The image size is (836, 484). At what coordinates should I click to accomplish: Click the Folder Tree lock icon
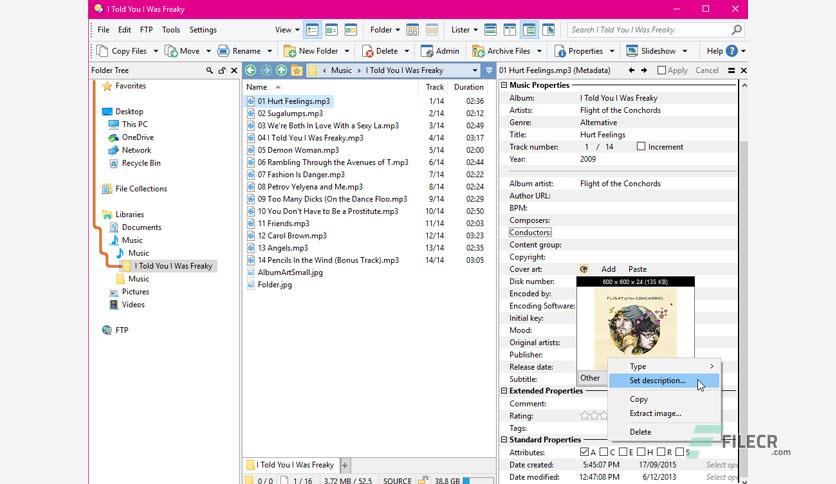pos(222,70)
